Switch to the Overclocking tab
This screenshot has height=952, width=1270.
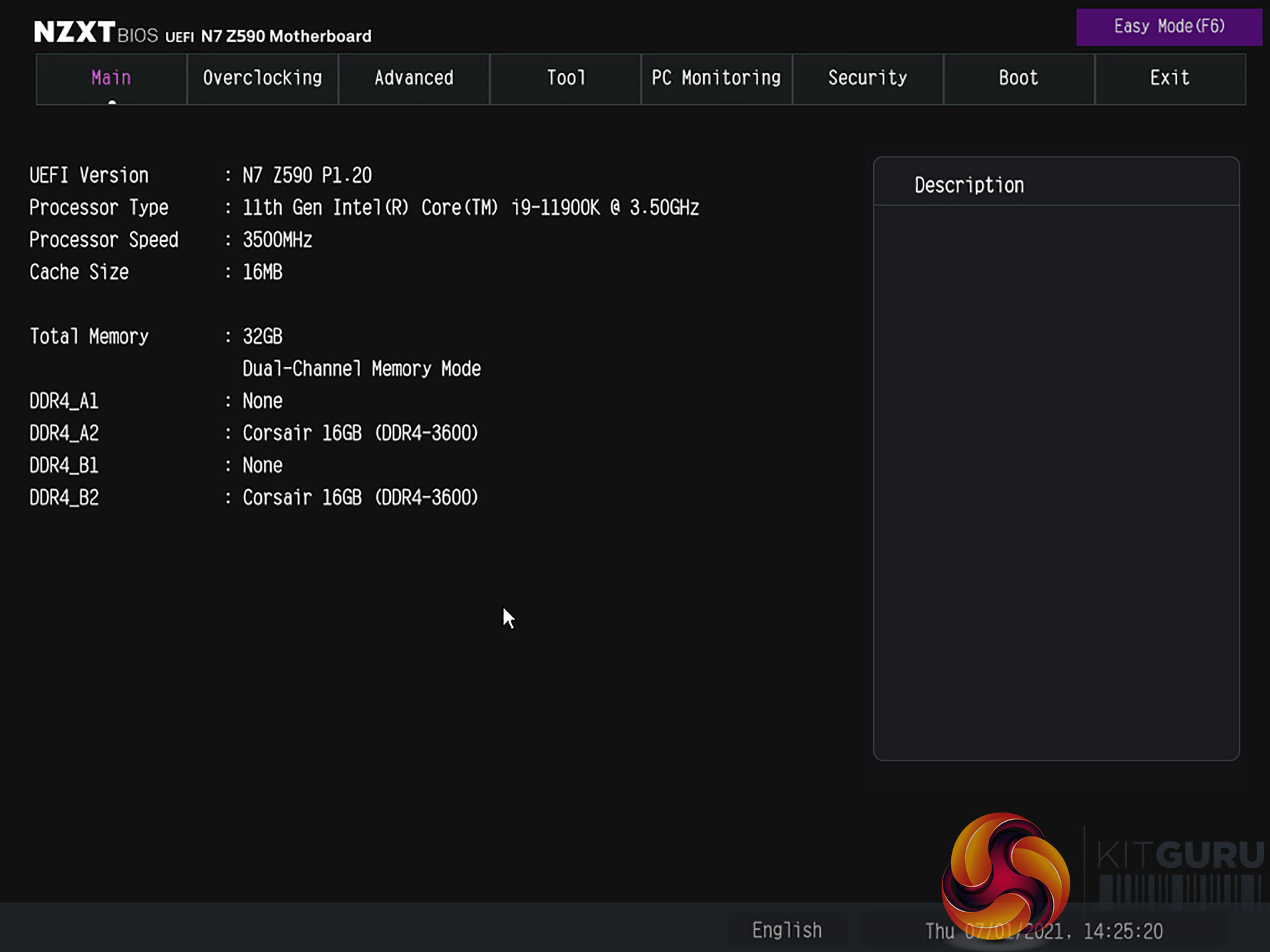click(263, 79)
